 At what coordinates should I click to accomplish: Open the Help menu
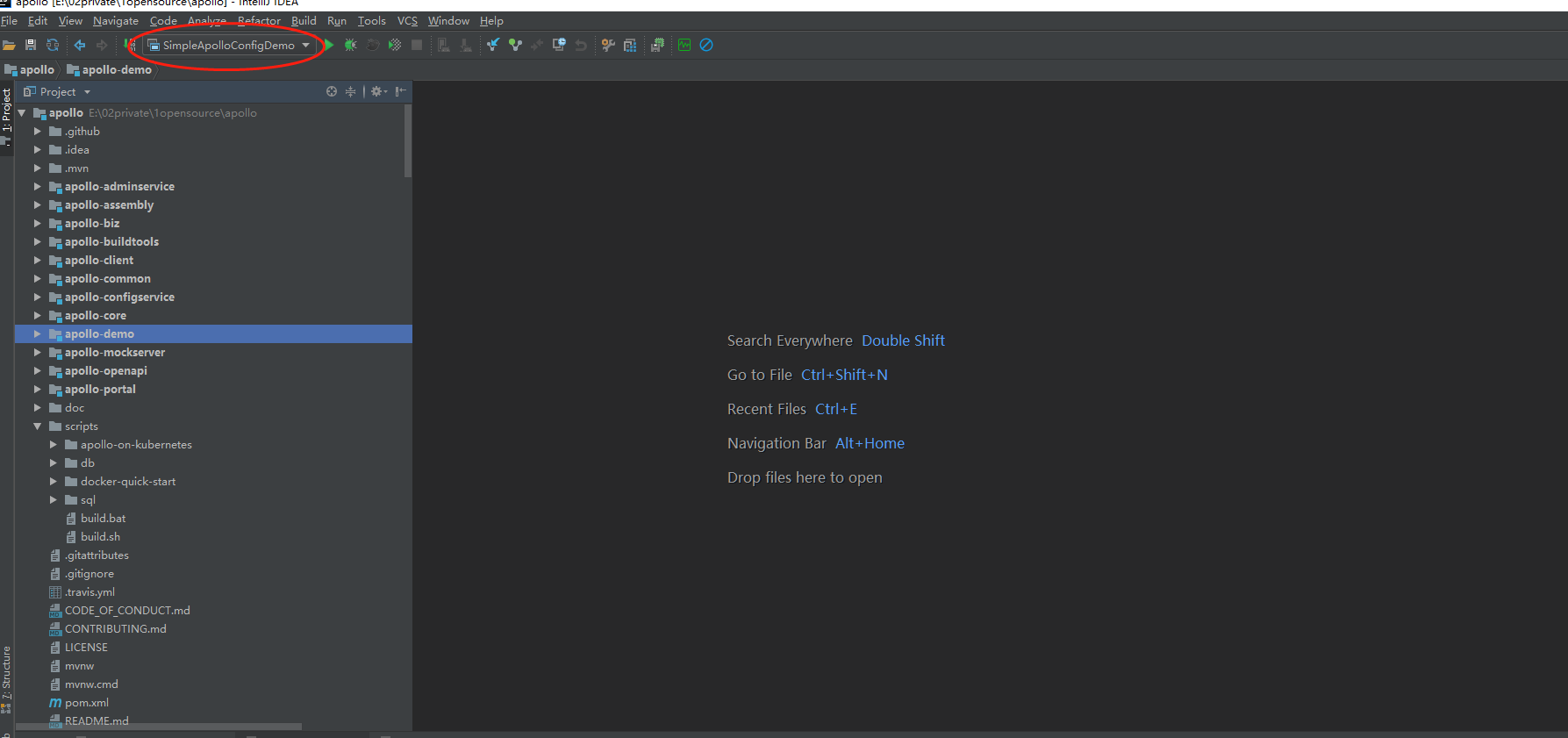click(491, 21)
